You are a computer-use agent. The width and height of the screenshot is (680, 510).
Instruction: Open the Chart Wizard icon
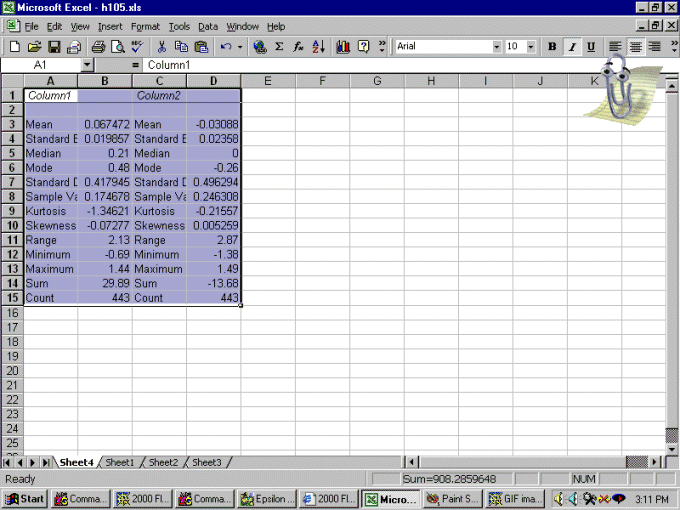[x=344, y=47]
